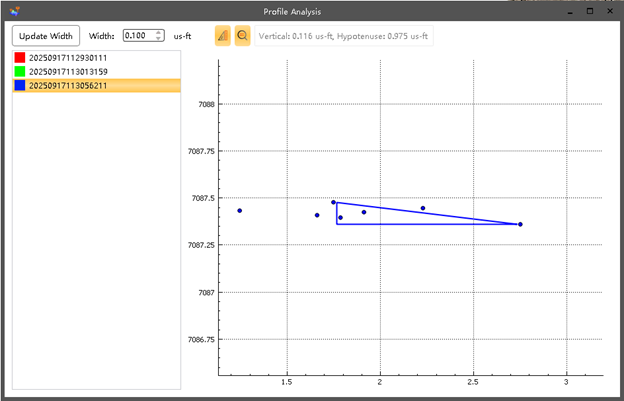Click the blue color swatch of the selected profile
Viewport: 624px width, 401px height.
tap(20, 86)
